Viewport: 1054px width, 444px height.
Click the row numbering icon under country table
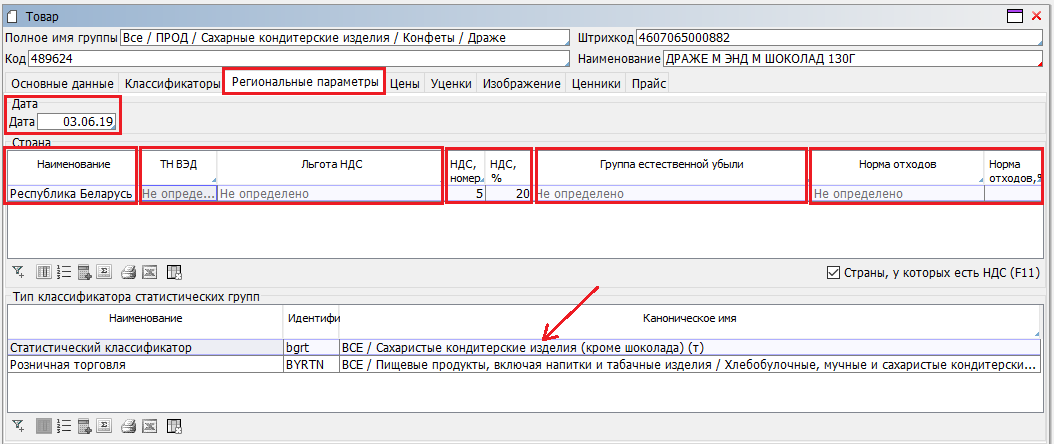[65, 272]
